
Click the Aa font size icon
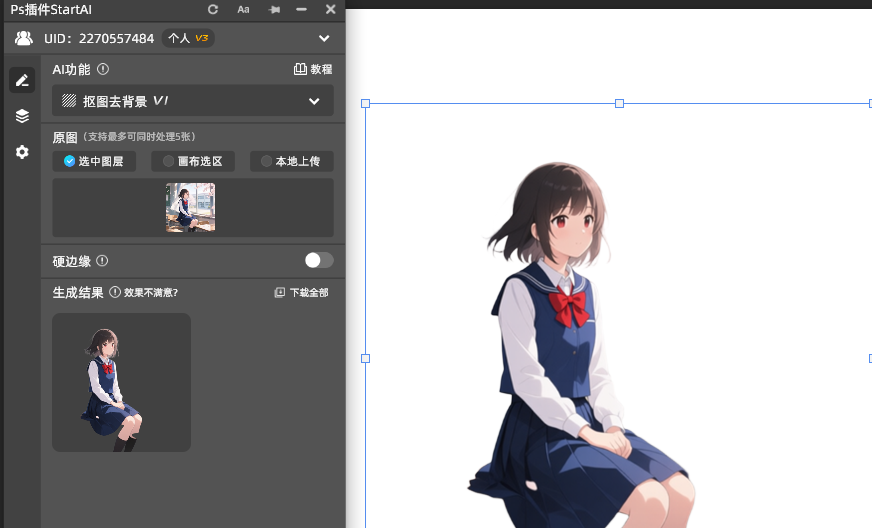click(x=243, y=9)
